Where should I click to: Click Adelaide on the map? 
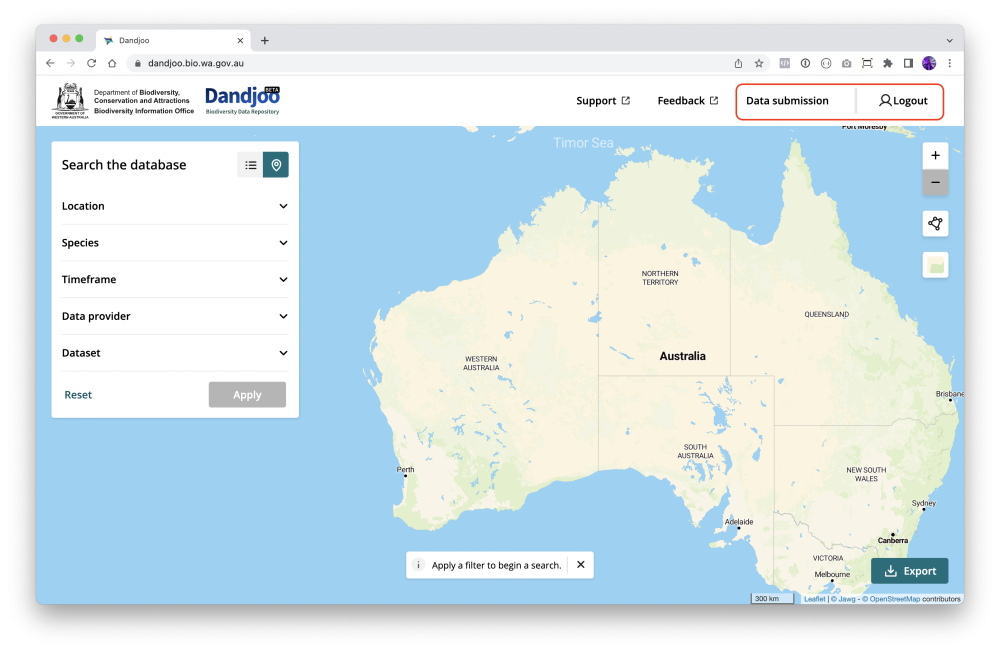coord(739,522)
